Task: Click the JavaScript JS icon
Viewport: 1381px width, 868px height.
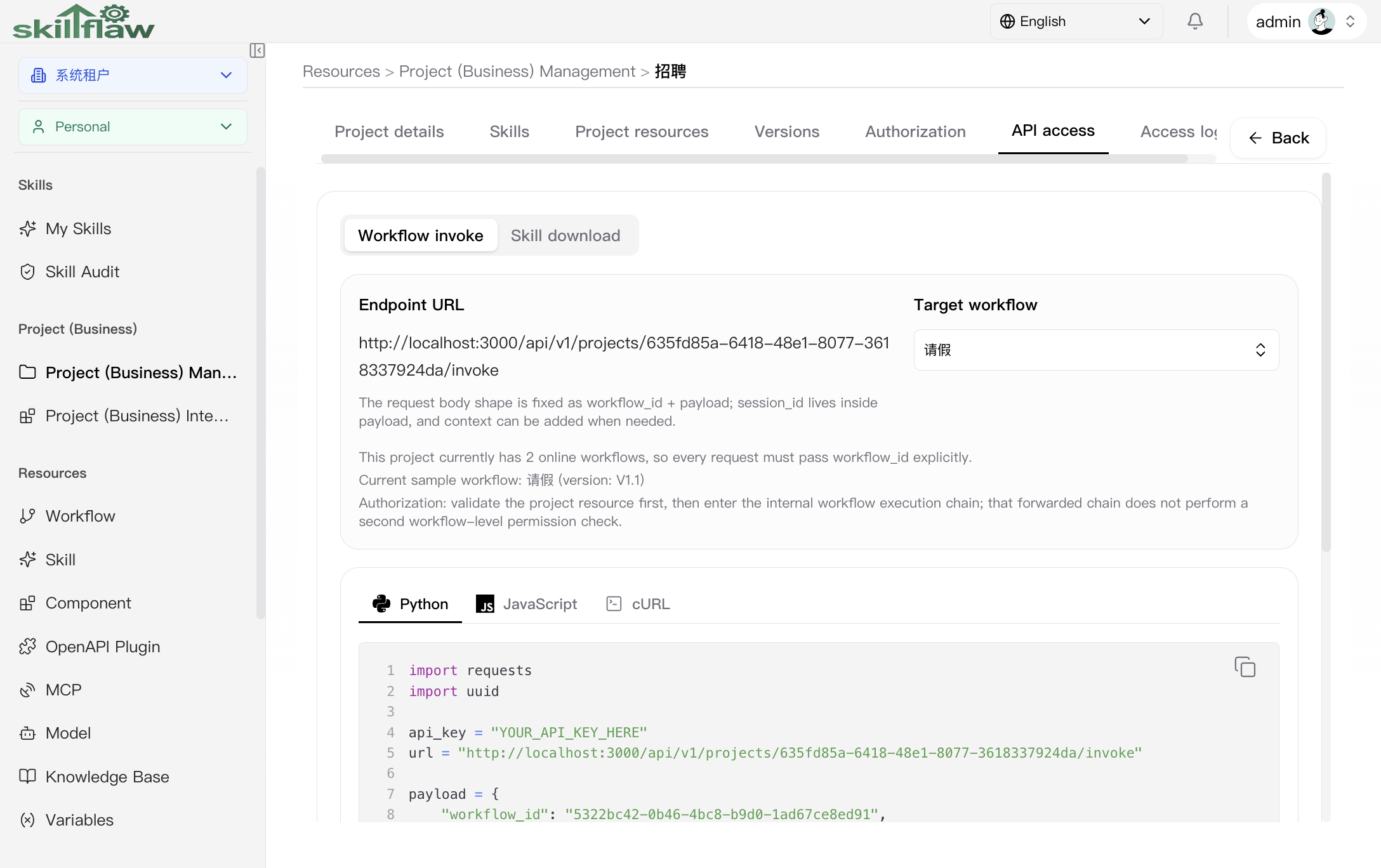Action: (485, 603)
